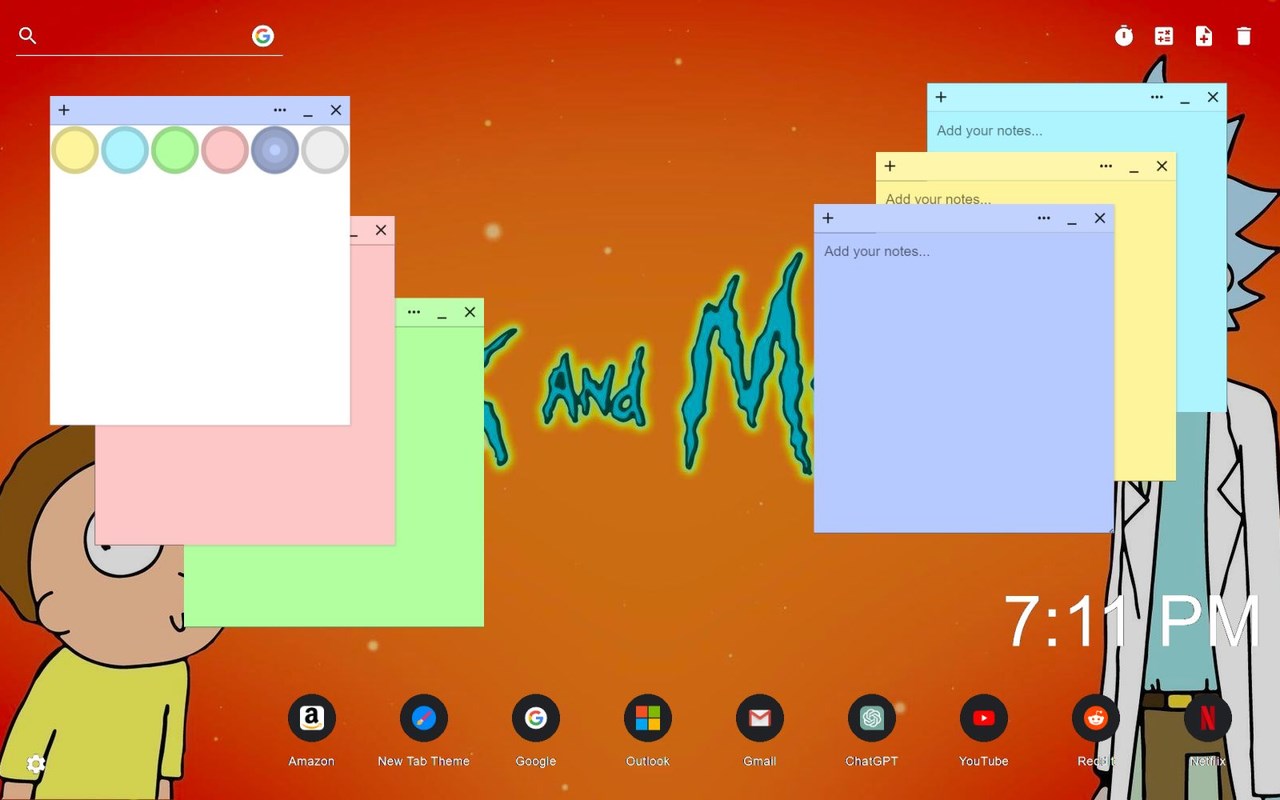Close the pink sticky note
The height and width of the screenshot is (800, 1280).
(x=381, y=230)
